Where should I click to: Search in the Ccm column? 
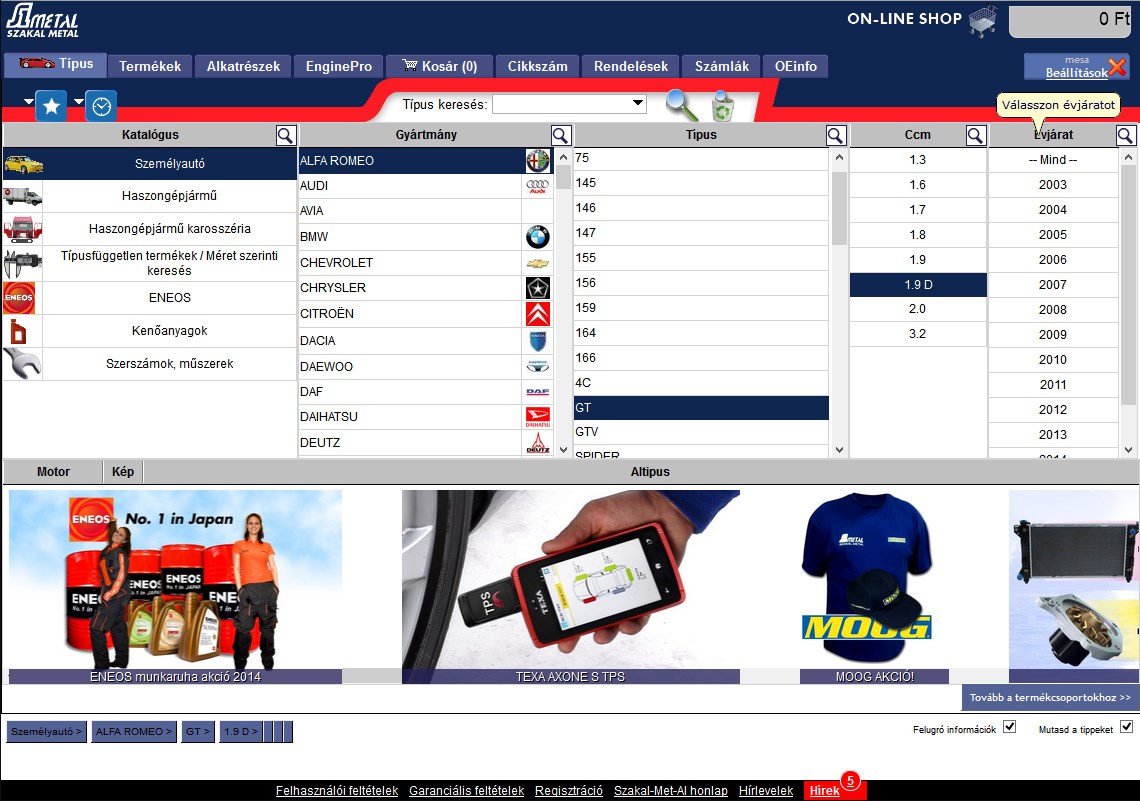(x=976, y=135)
